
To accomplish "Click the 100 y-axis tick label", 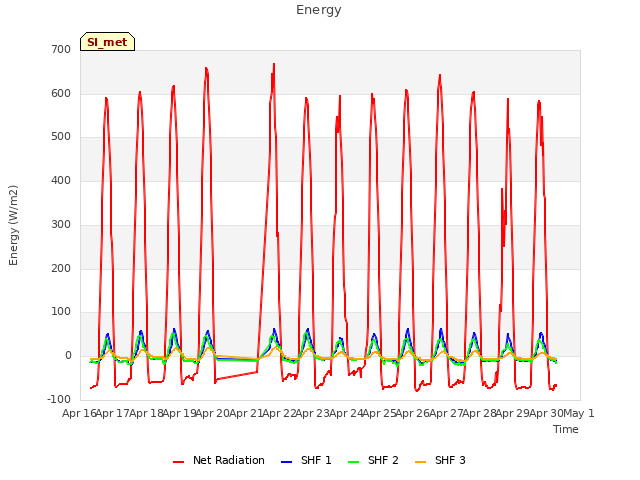I will click(61, 312).
